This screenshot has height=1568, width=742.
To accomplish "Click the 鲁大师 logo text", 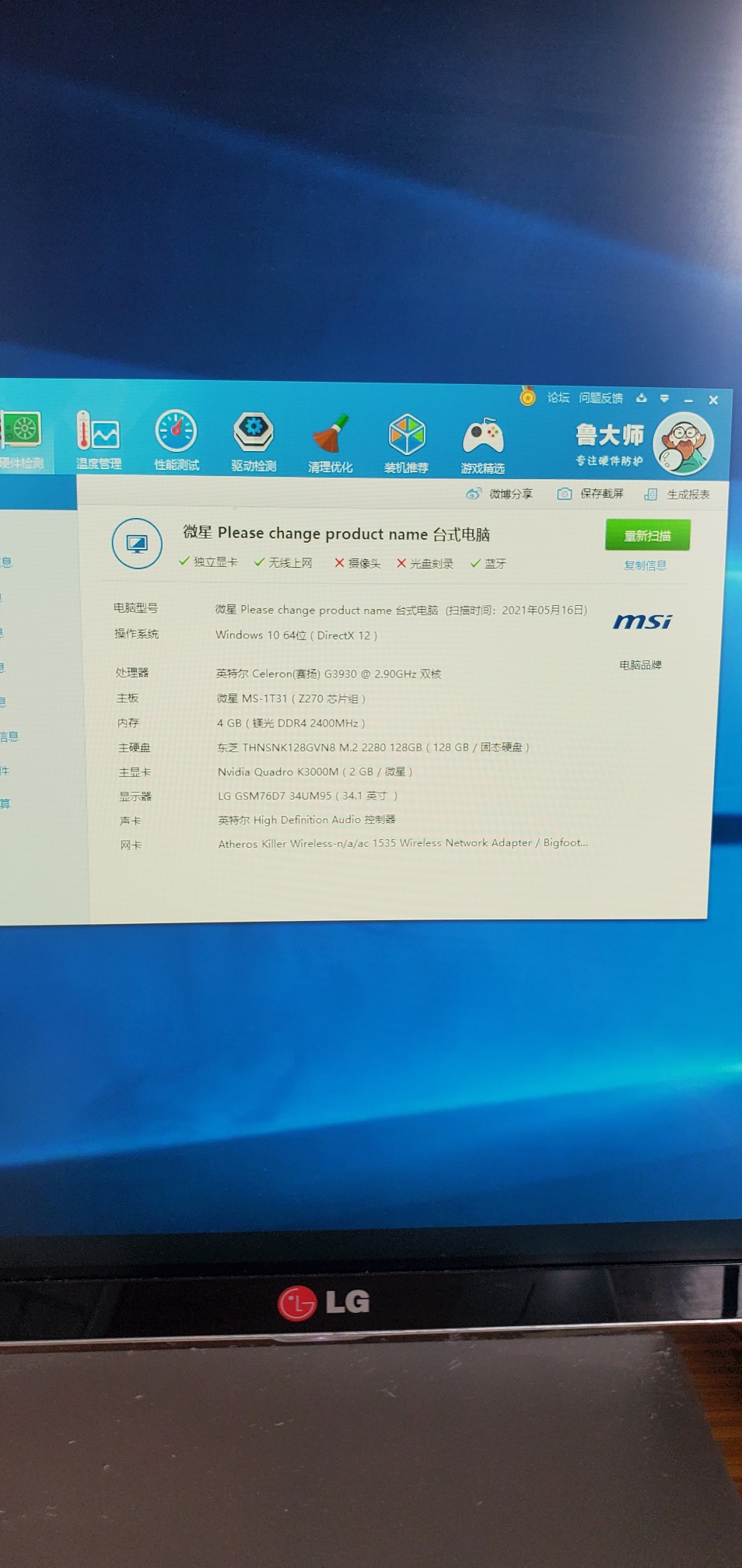I will tap(611, 434).
